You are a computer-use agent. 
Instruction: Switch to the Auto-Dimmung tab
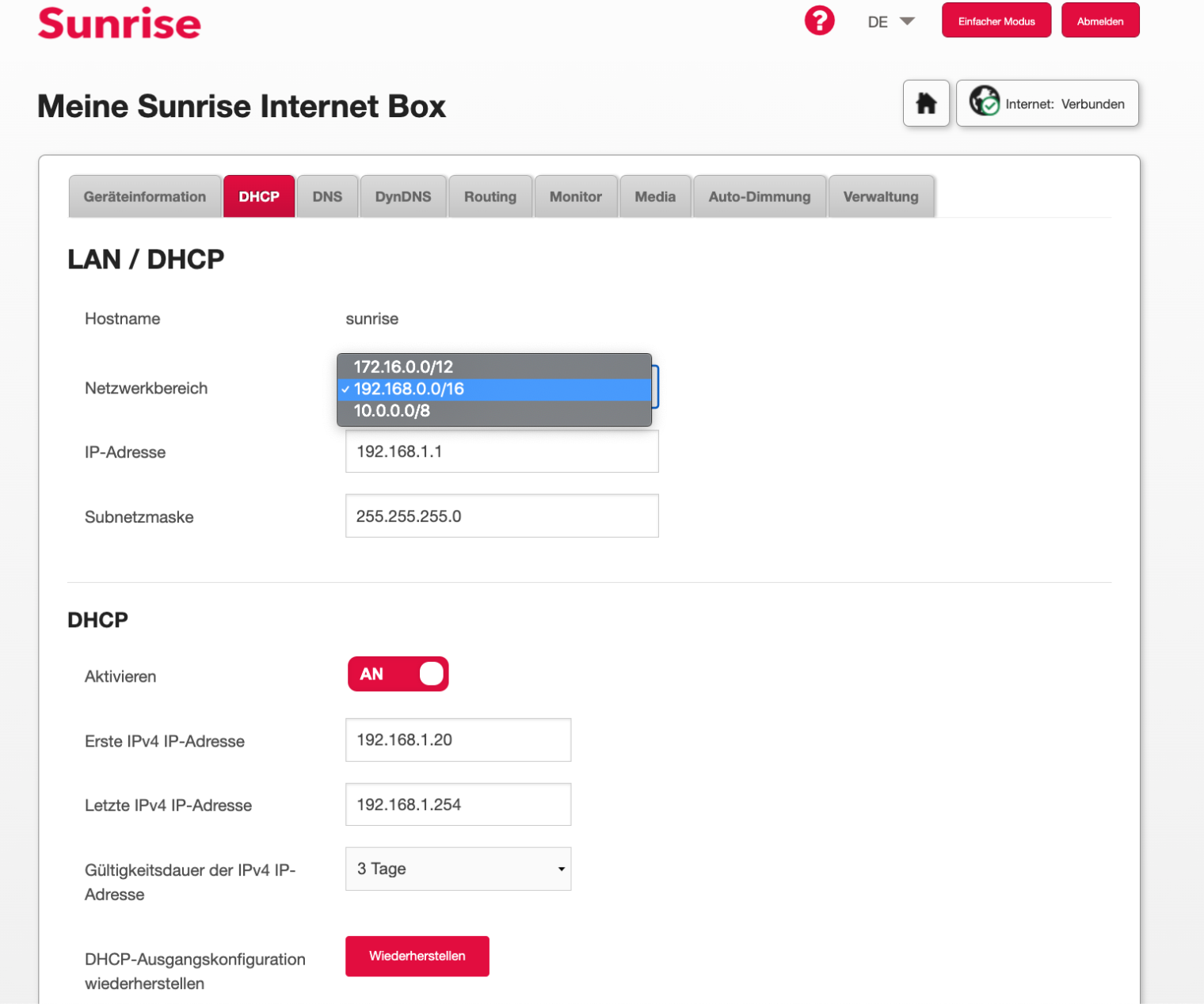(759, 196)
